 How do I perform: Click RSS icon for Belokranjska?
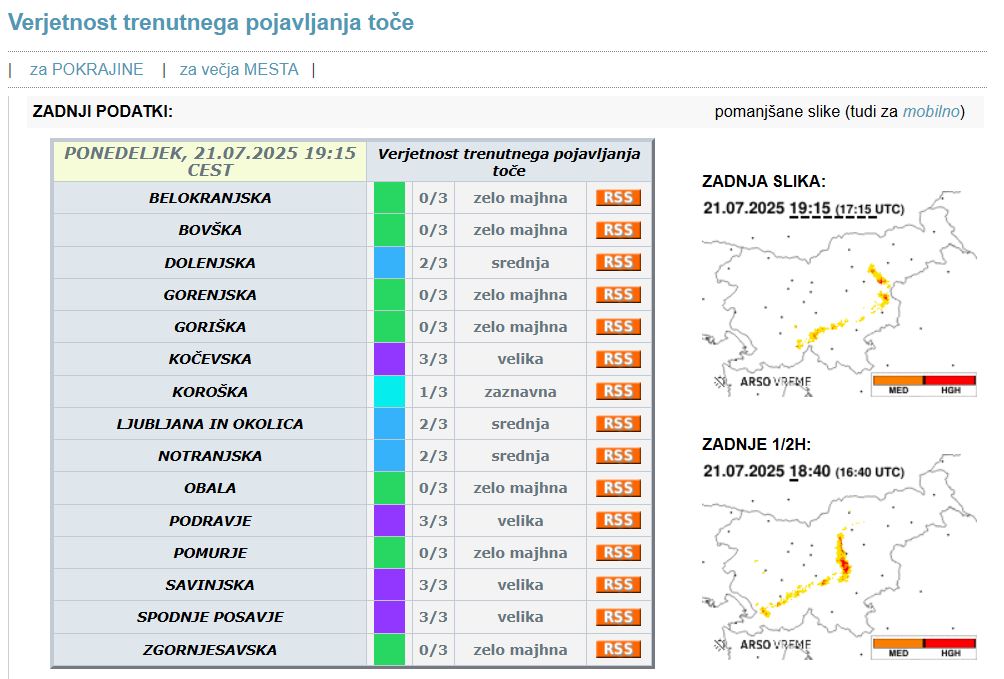point(618,198)
